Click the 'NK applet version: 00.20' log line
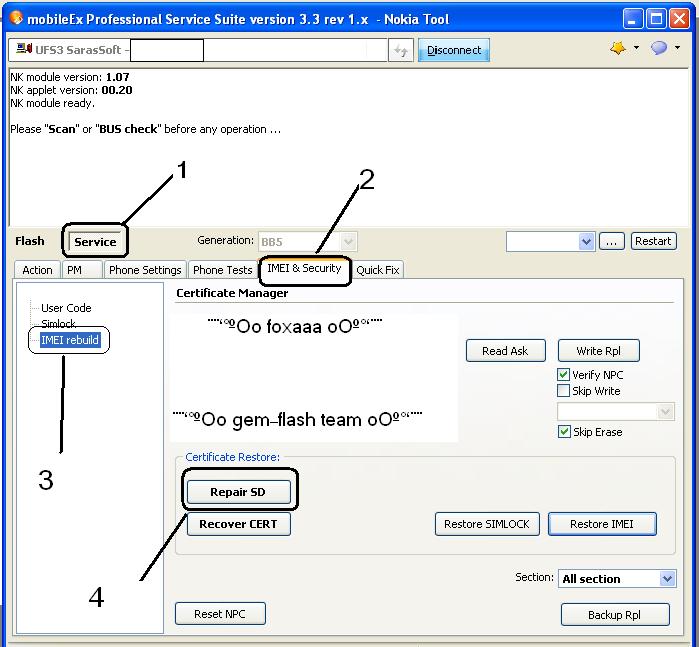Screen dimensions: 699x647 [71, 90]
